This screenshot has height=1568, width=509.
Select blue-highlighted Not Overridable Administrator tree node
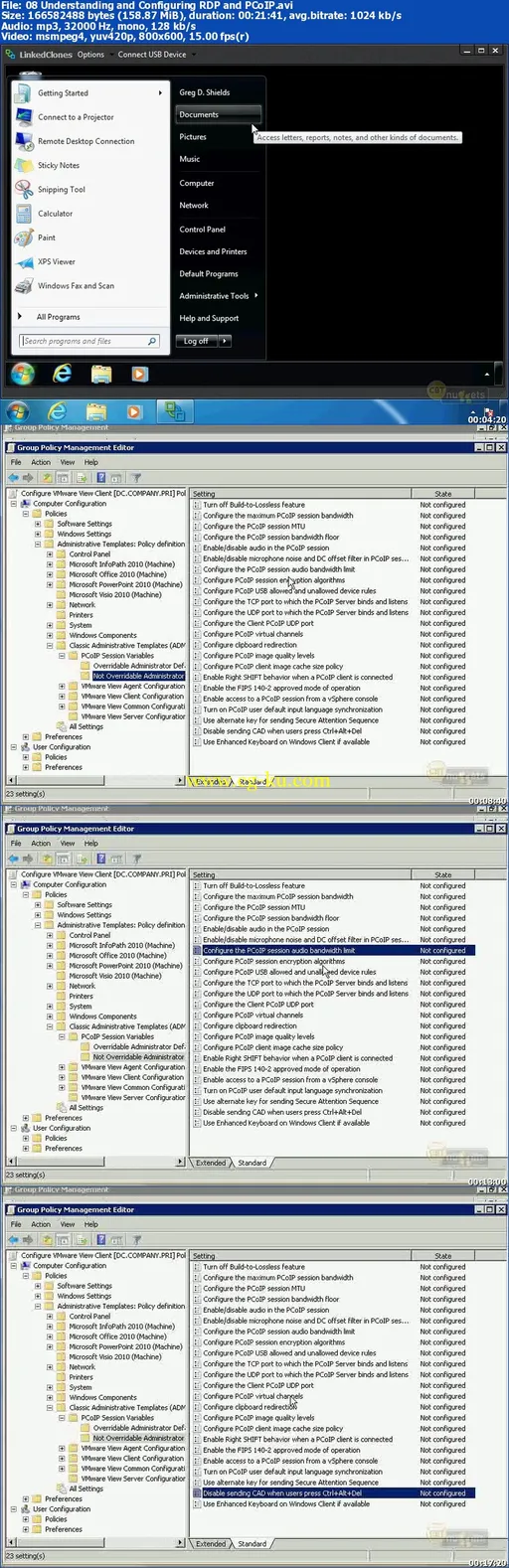click(x=138, y=676)
